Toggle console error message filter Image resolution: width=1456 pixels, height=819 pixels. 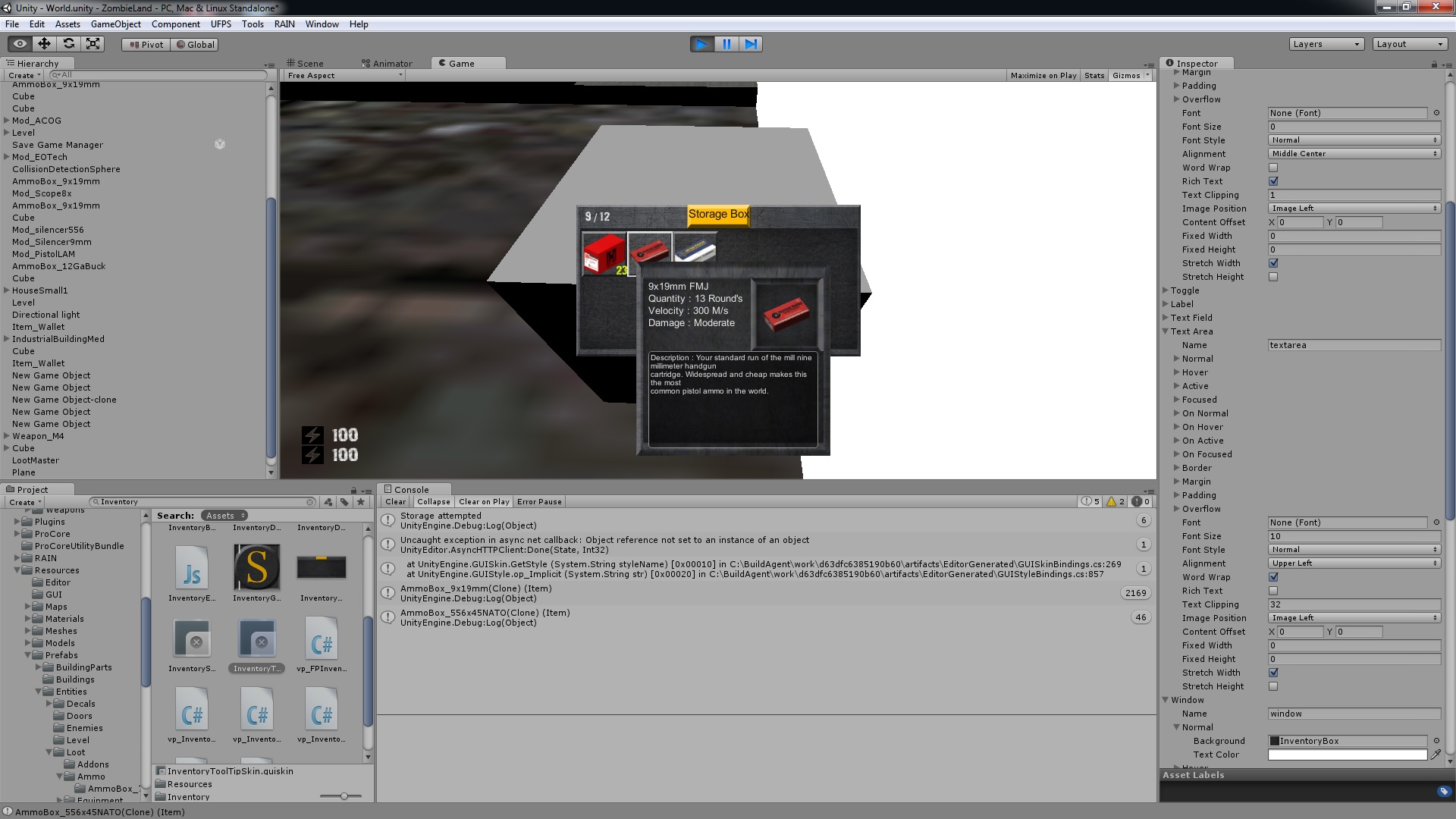click(x=1141, y=502)
